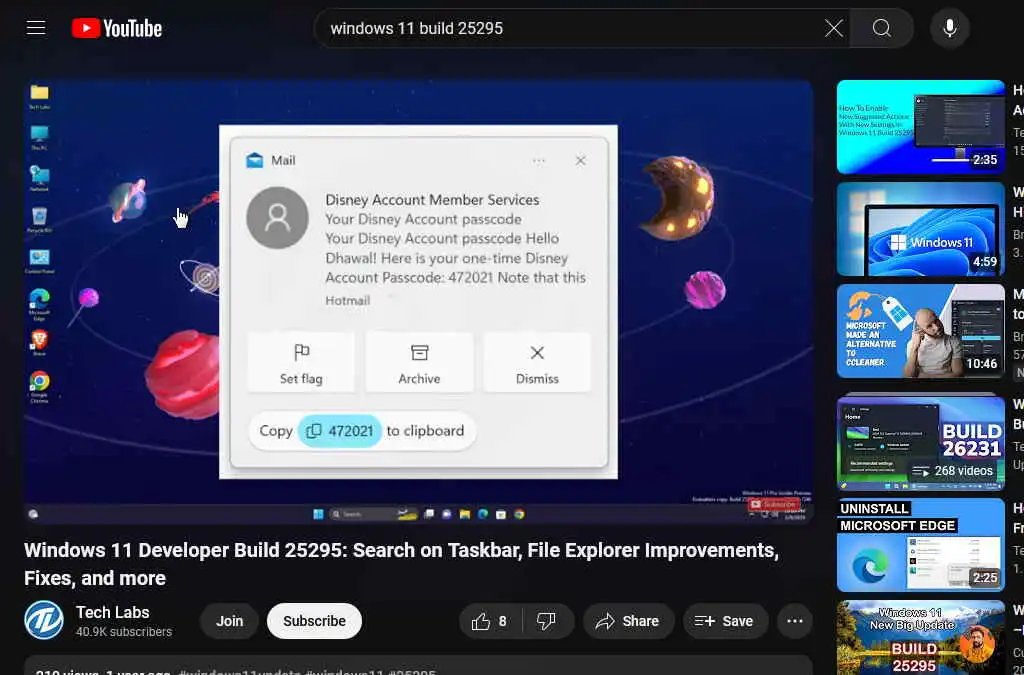This screenshot has width=1024, height=675.
Task: Click the video title about Developer Build 25295
Action: 401,564
